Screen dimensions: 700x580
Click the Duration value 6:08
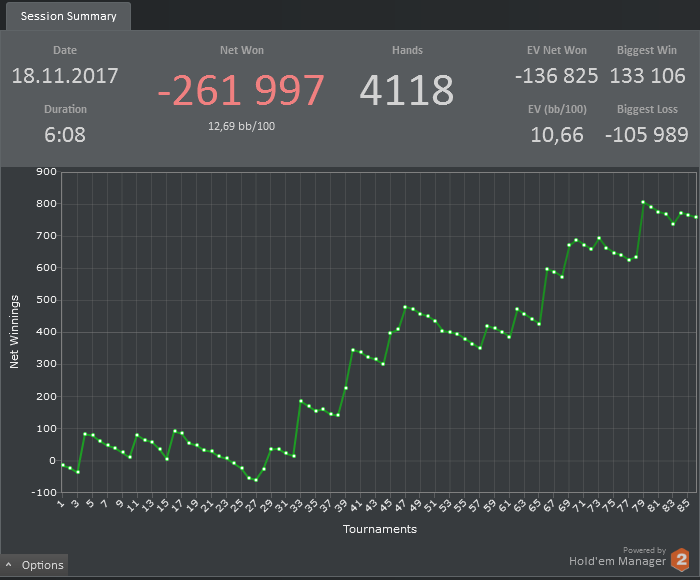point(65,135)
